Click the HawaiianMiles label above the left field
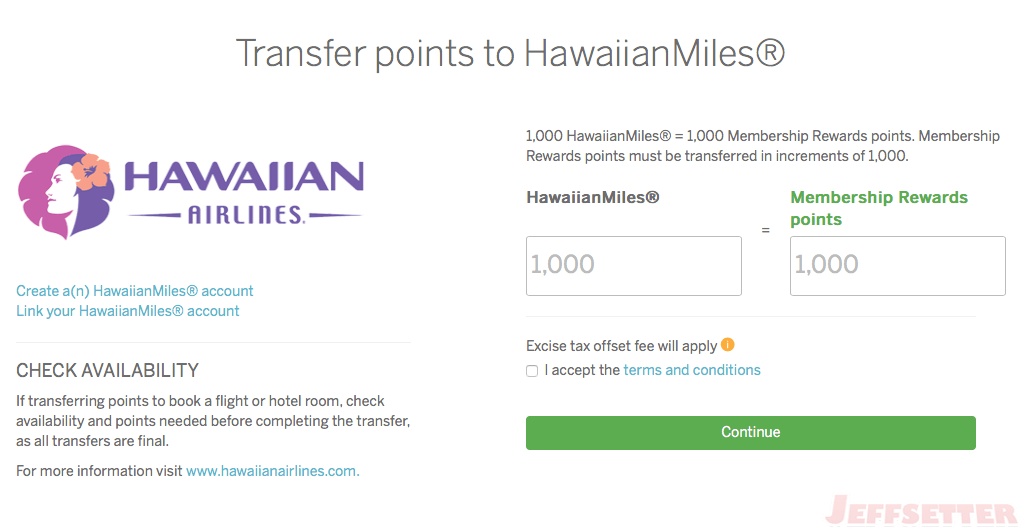The image size is (1023, 531). (x=593, y=198)
